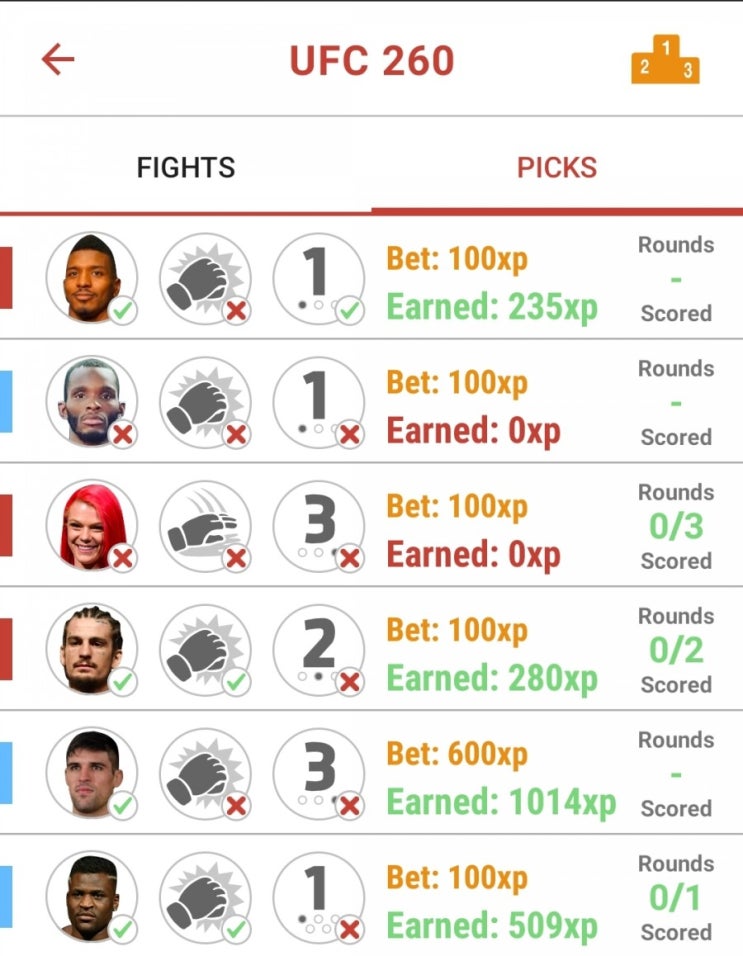Image resolution: width=743 pixels, height=956 pixels.
Task: Tap the red-haired fighter's portrait
Action: [91, 525]
